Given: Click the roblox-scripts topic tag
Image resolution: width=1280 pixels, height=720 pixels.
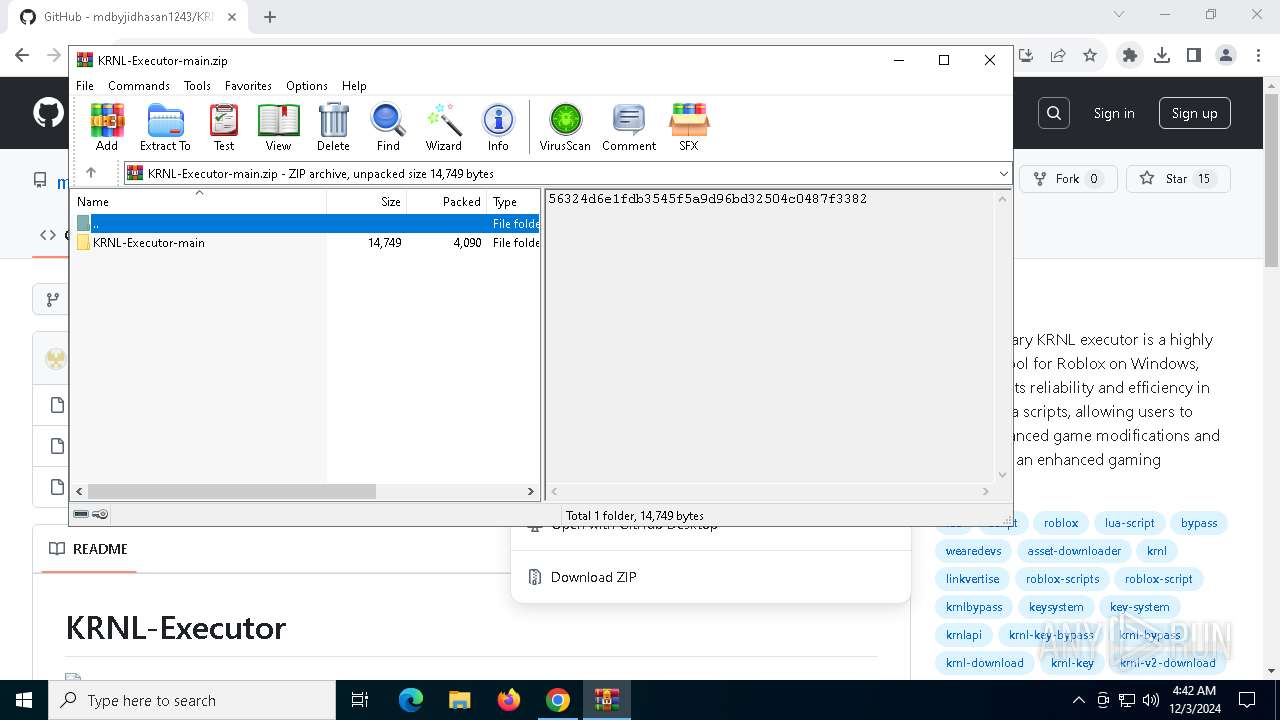Looking at the screenshot, I should coord(1062,579).
